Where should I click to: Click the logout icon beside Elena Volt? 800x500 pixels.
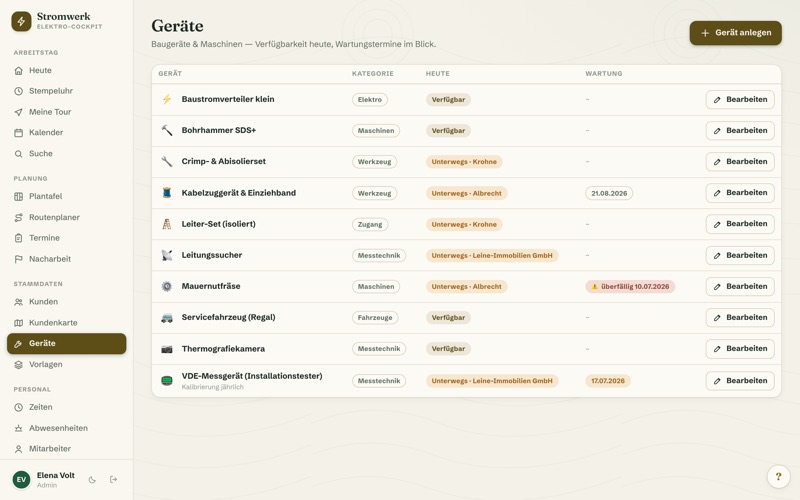[113, 480]
